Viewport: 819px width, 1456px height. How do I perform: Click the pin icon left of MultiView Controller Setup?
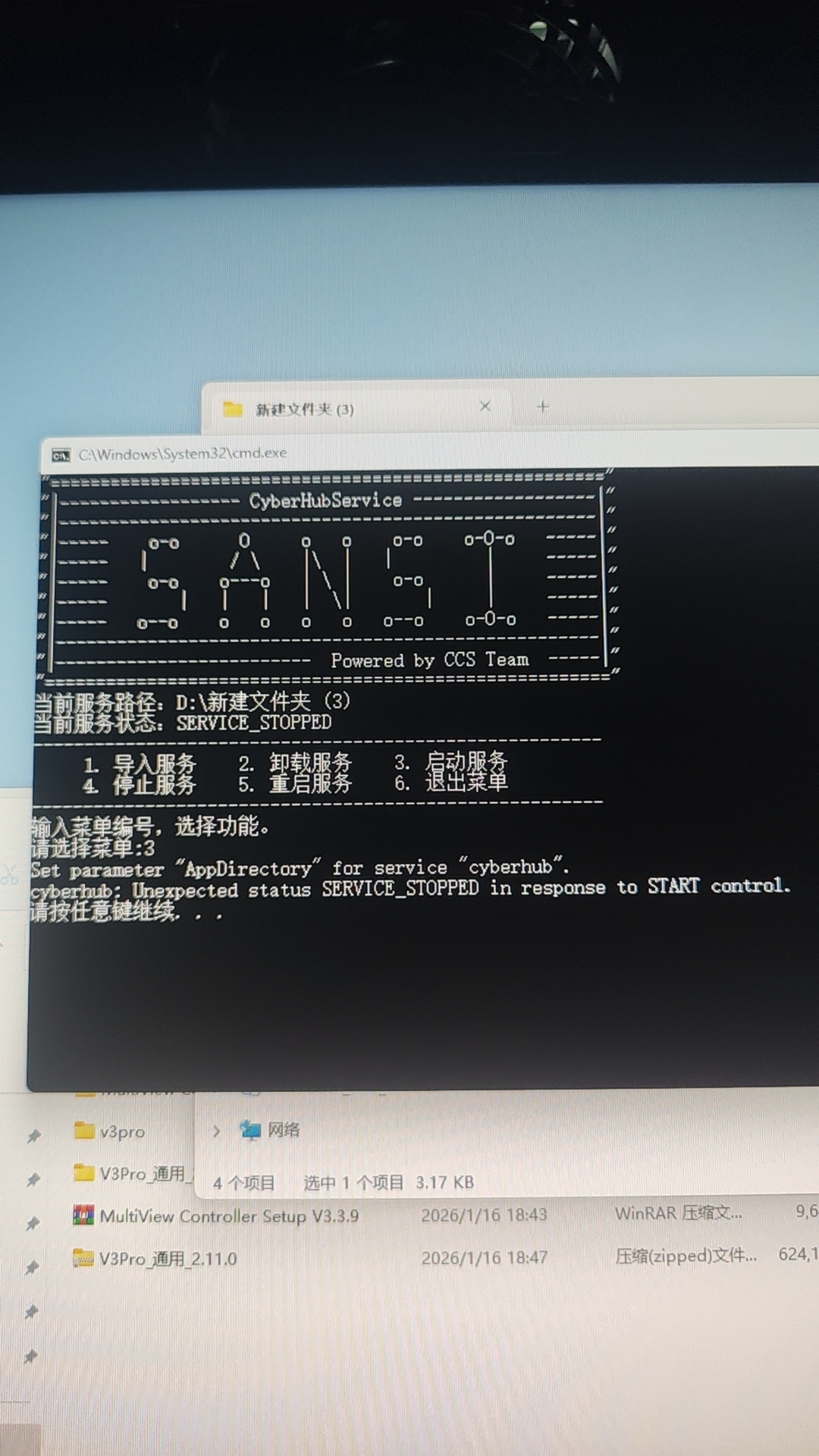click(33, 1223)
